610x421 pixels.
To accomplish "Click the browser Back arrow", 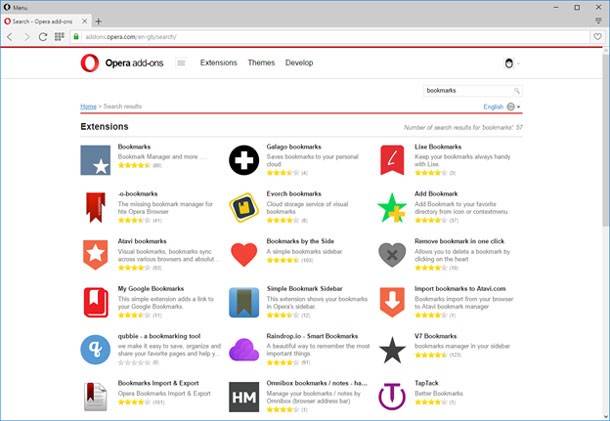I will (x=10, y=37).
